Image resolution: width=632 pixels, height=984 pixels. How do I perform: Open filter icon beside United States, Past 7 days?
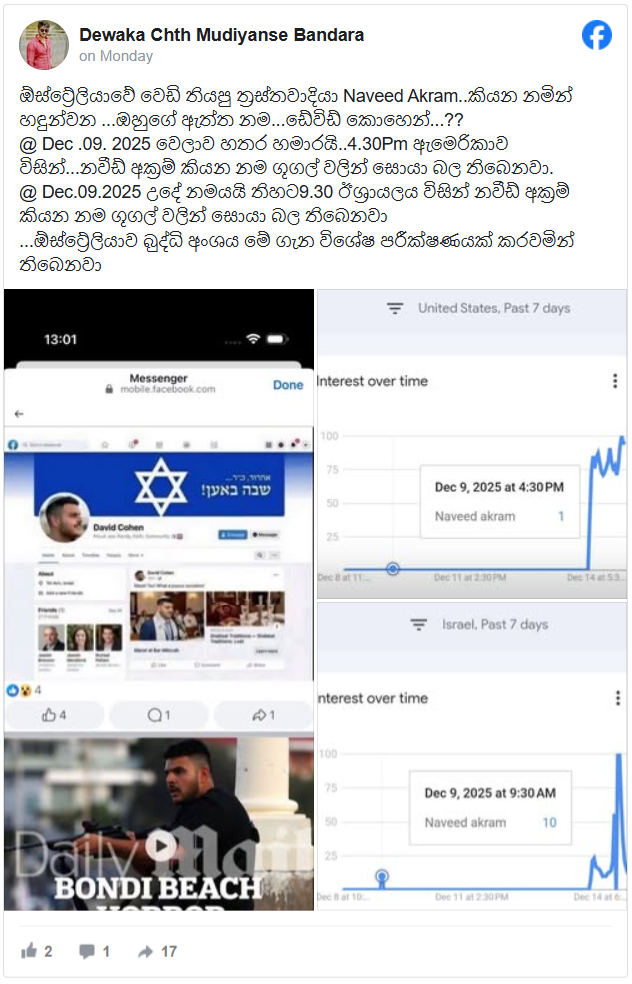point(395,308)
